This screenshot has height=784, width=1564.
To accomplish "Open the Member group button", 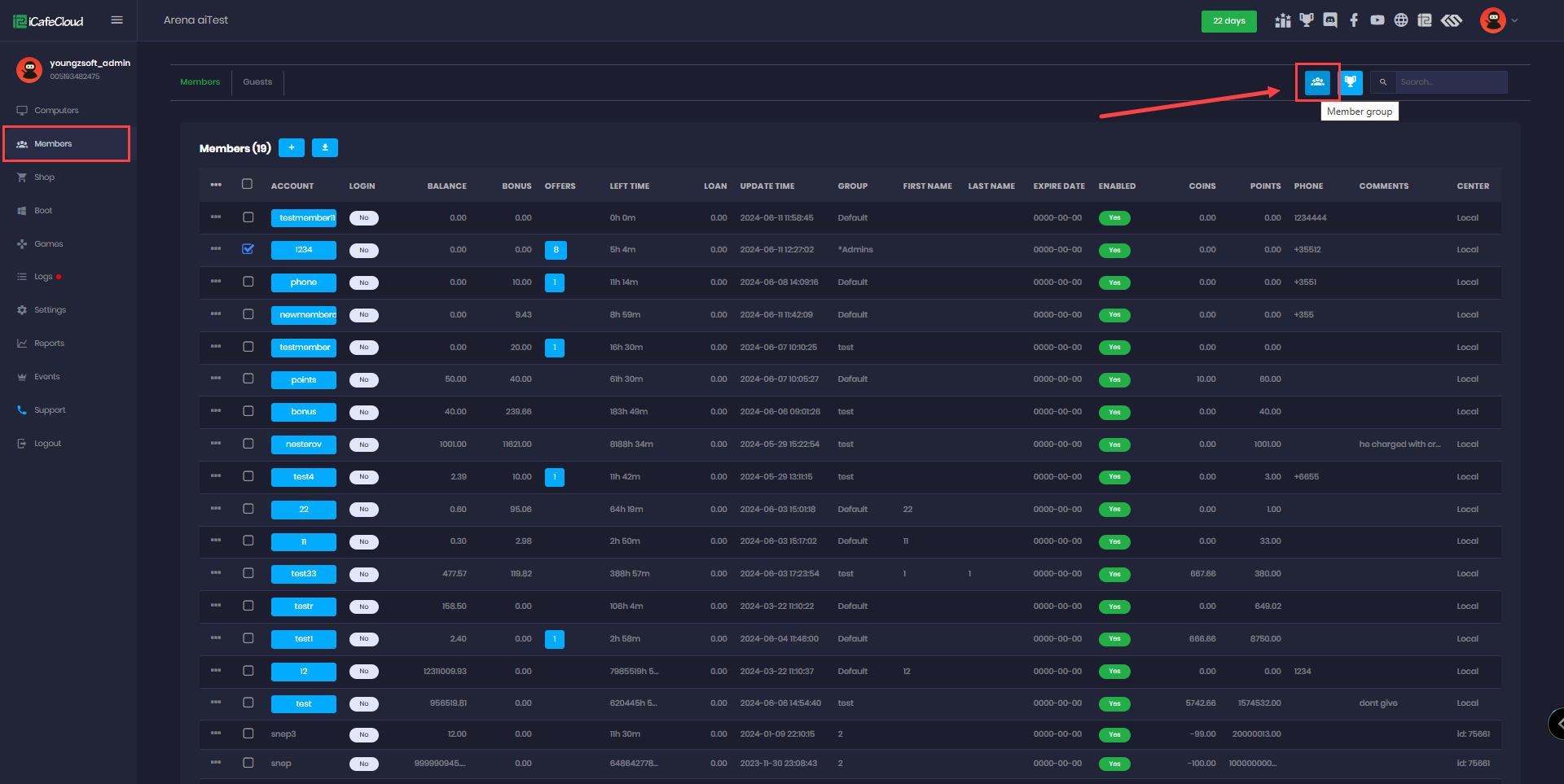I will click(1317, 82).
